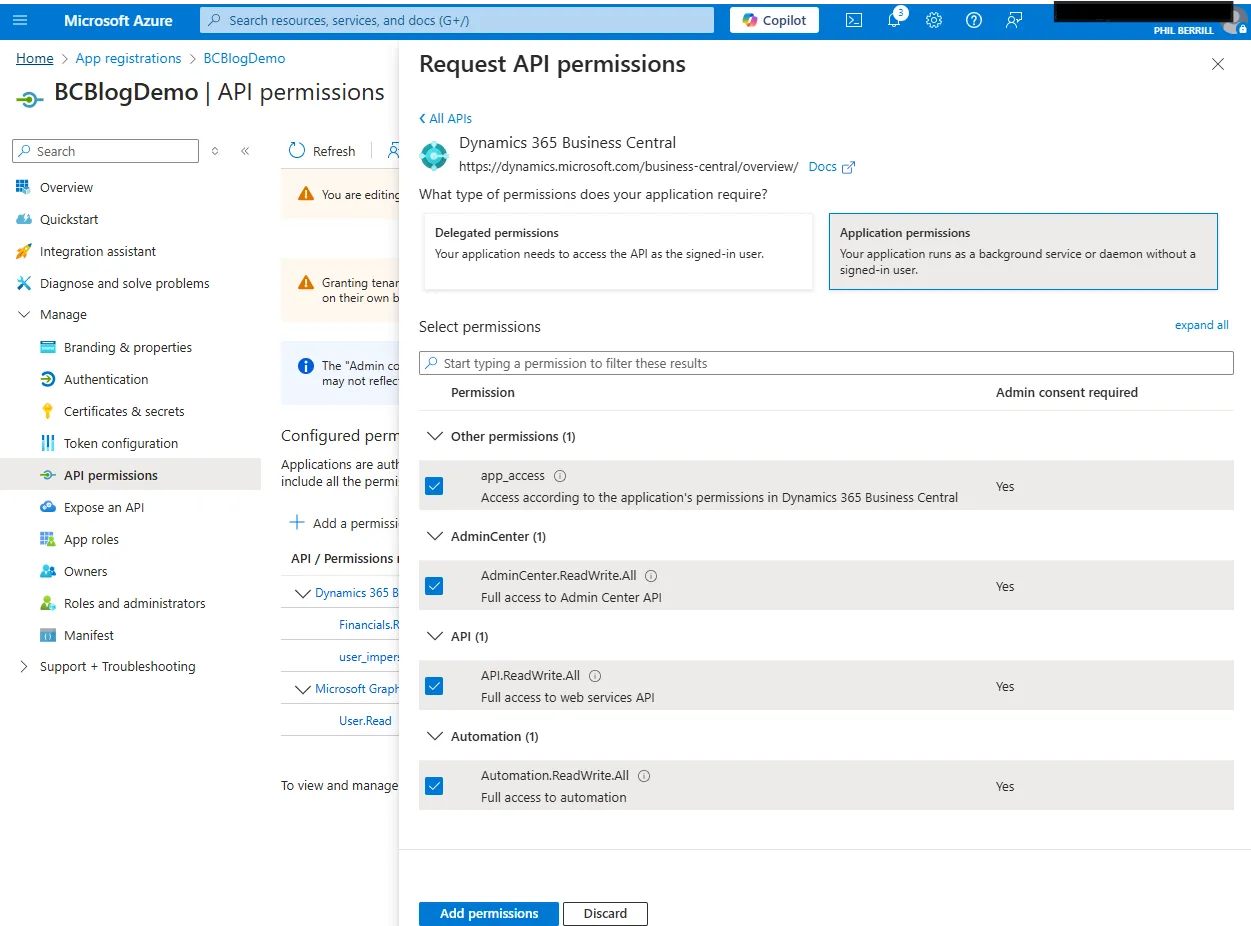Click info icon next to Automation.ReadWrite.All

point(644,776)
